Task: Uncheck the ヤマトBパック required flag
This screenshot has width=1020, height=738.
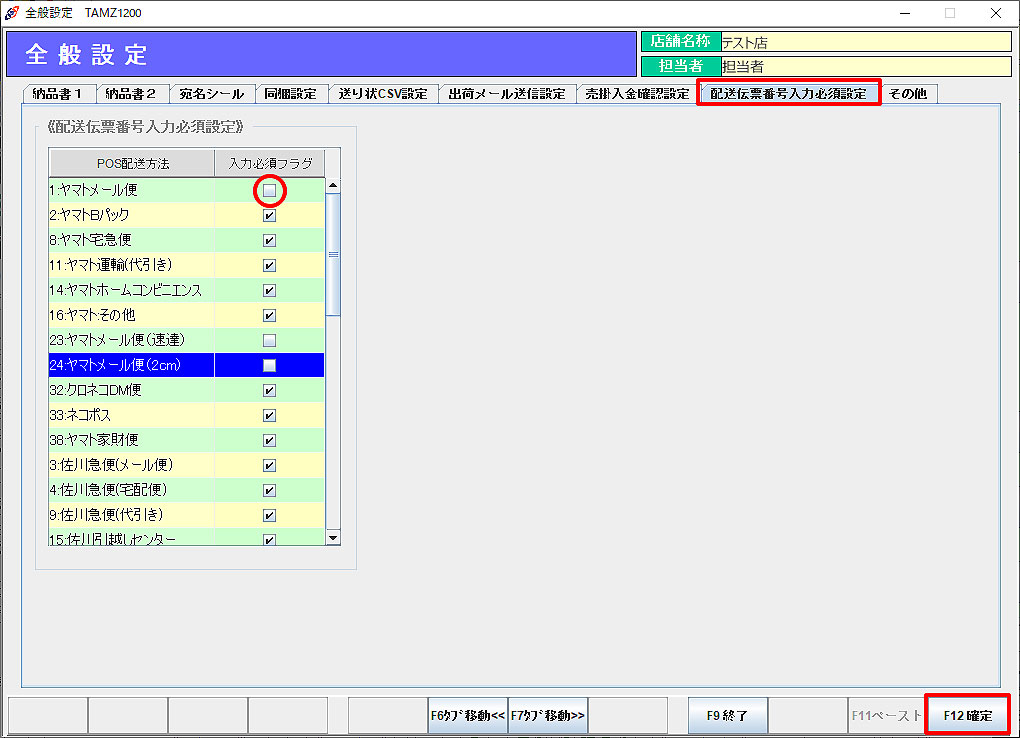Action: 269,215
